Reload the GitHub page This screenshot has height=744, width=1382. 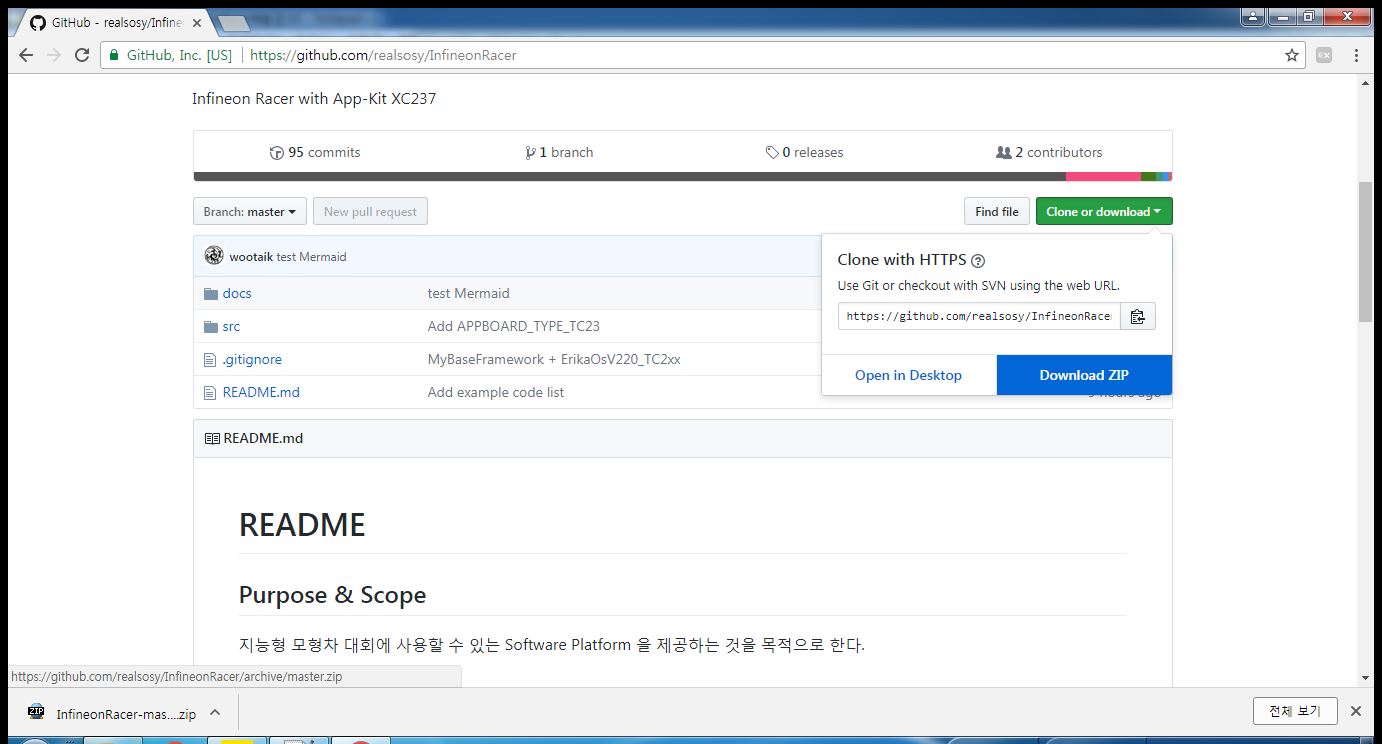point(82,55)
